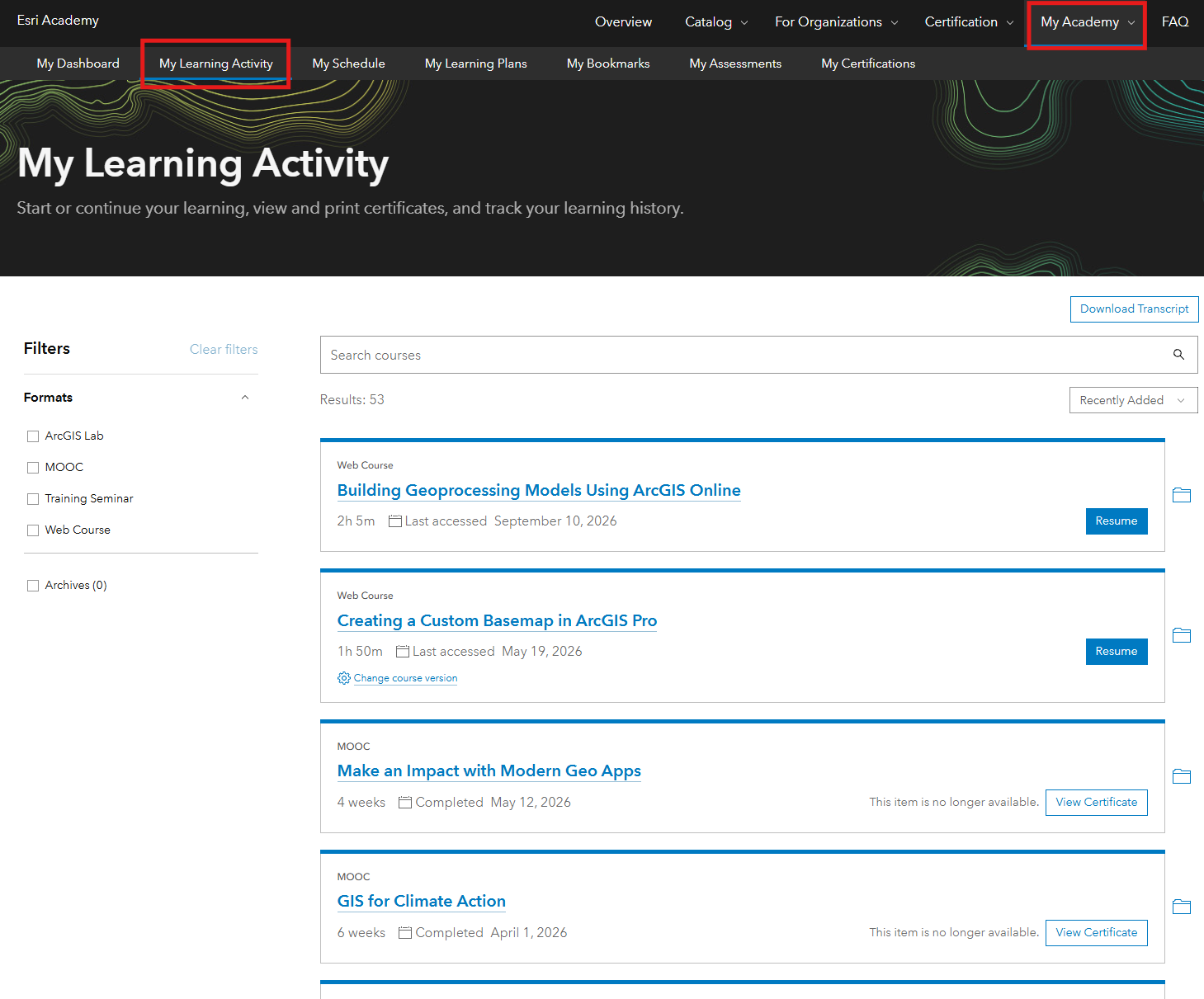This screenshot has width=1204, height=999.
Task: Archive folder icon for GIS for Climate Action
Action: (1182, 907)
